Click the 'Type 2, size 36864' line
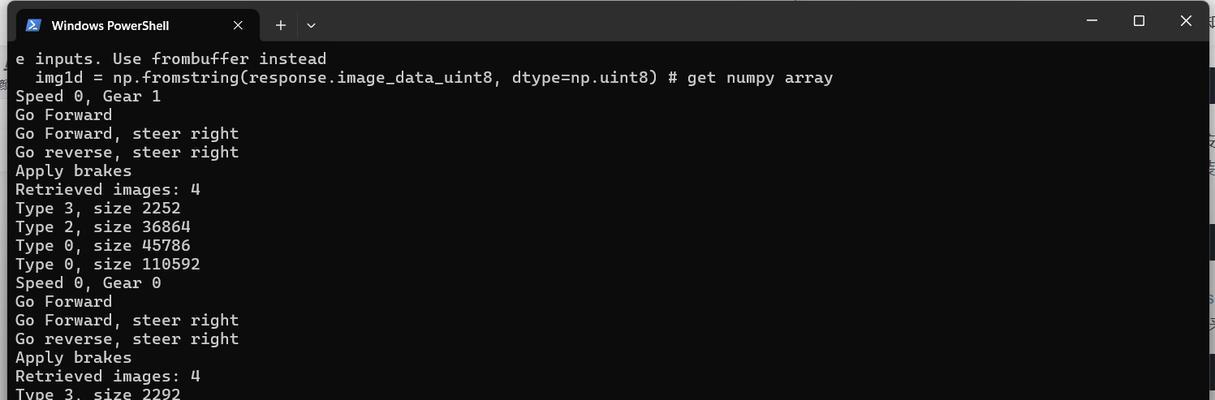This screenshot has height=400, width=1215. click(103, 227)
